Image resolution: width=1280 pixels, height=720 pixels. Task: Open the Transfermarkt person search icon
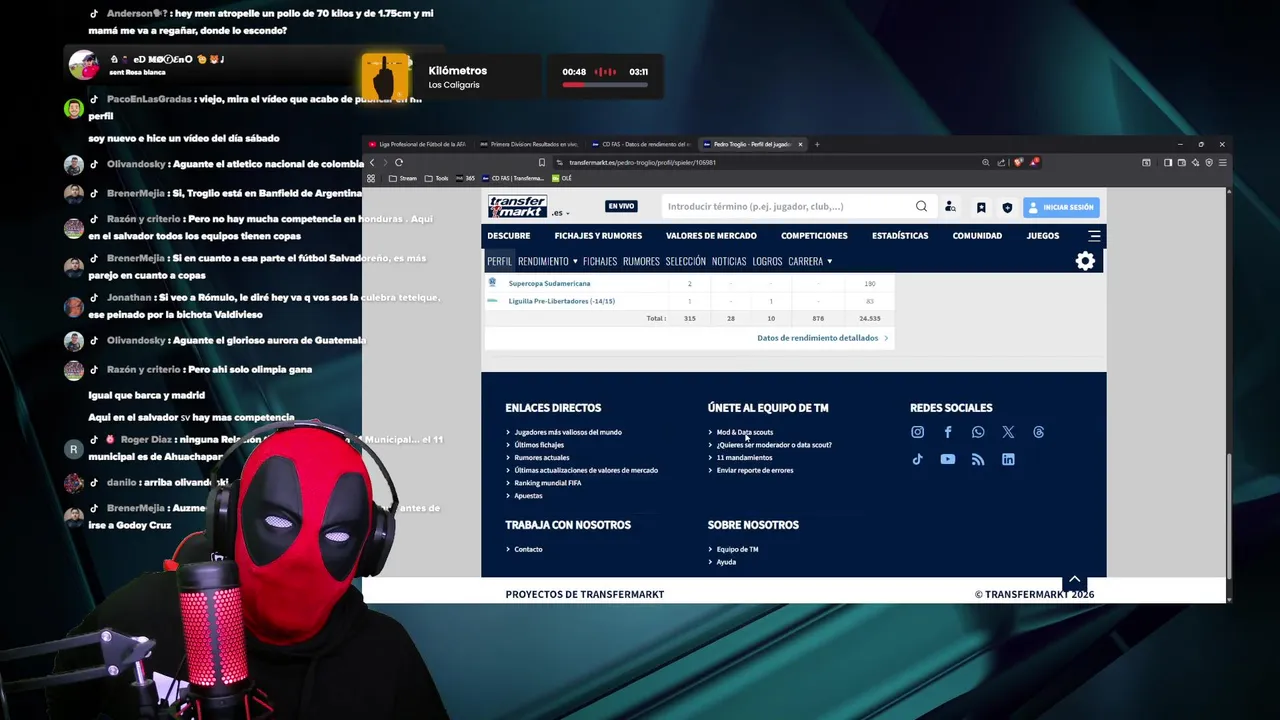(950, 207)
